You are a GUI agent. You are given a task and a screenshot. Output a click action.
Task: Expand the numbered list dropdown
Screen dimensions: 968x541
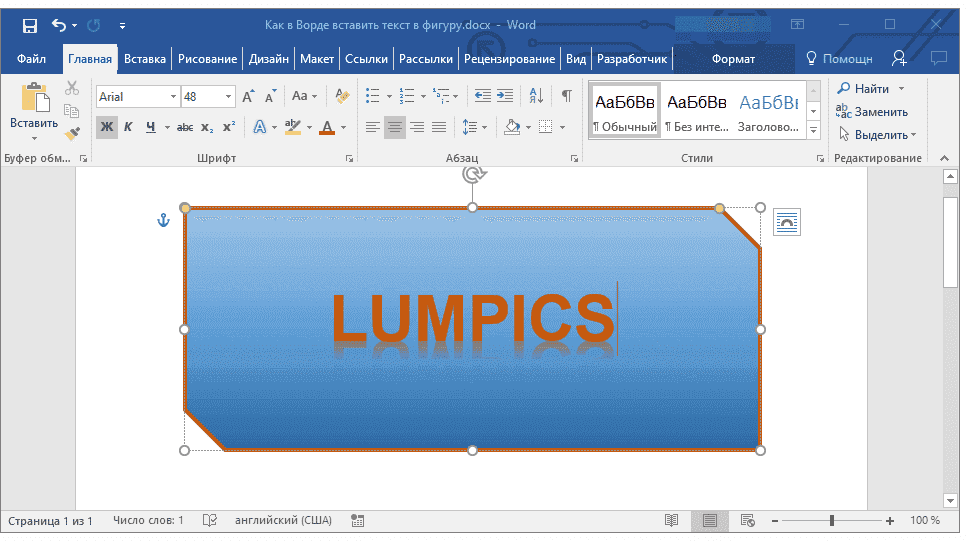click(x=423, y=96)
